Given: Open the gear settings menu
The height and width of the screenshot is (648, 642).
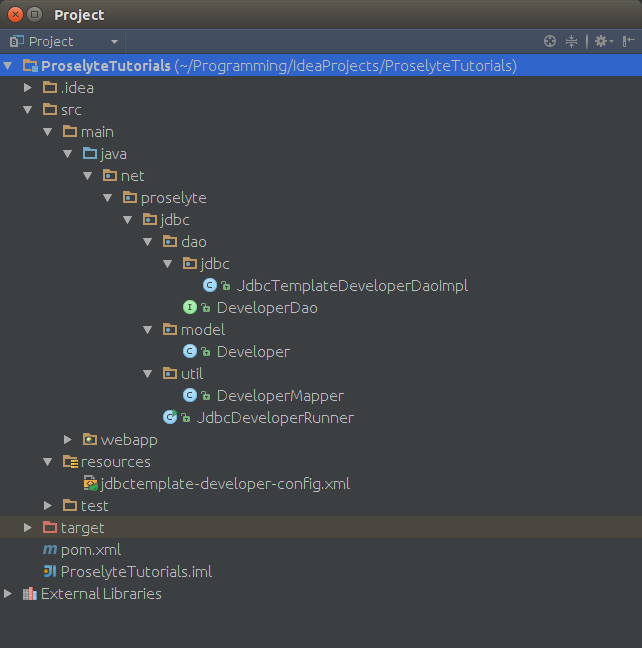Looking at the screenshot, I should [x=600, y=41].
